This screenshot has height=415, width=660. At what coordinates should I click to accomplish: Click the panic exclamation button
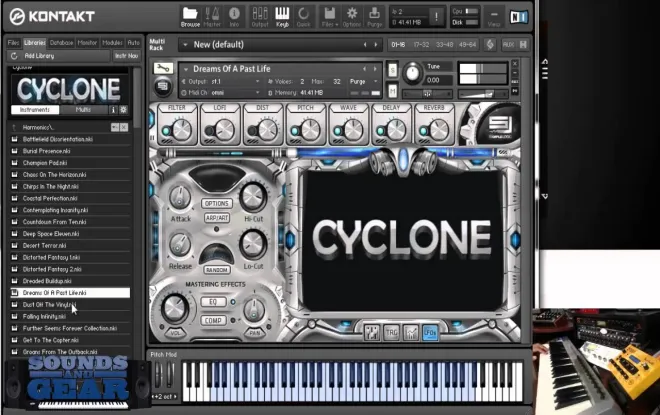(436, 17)
